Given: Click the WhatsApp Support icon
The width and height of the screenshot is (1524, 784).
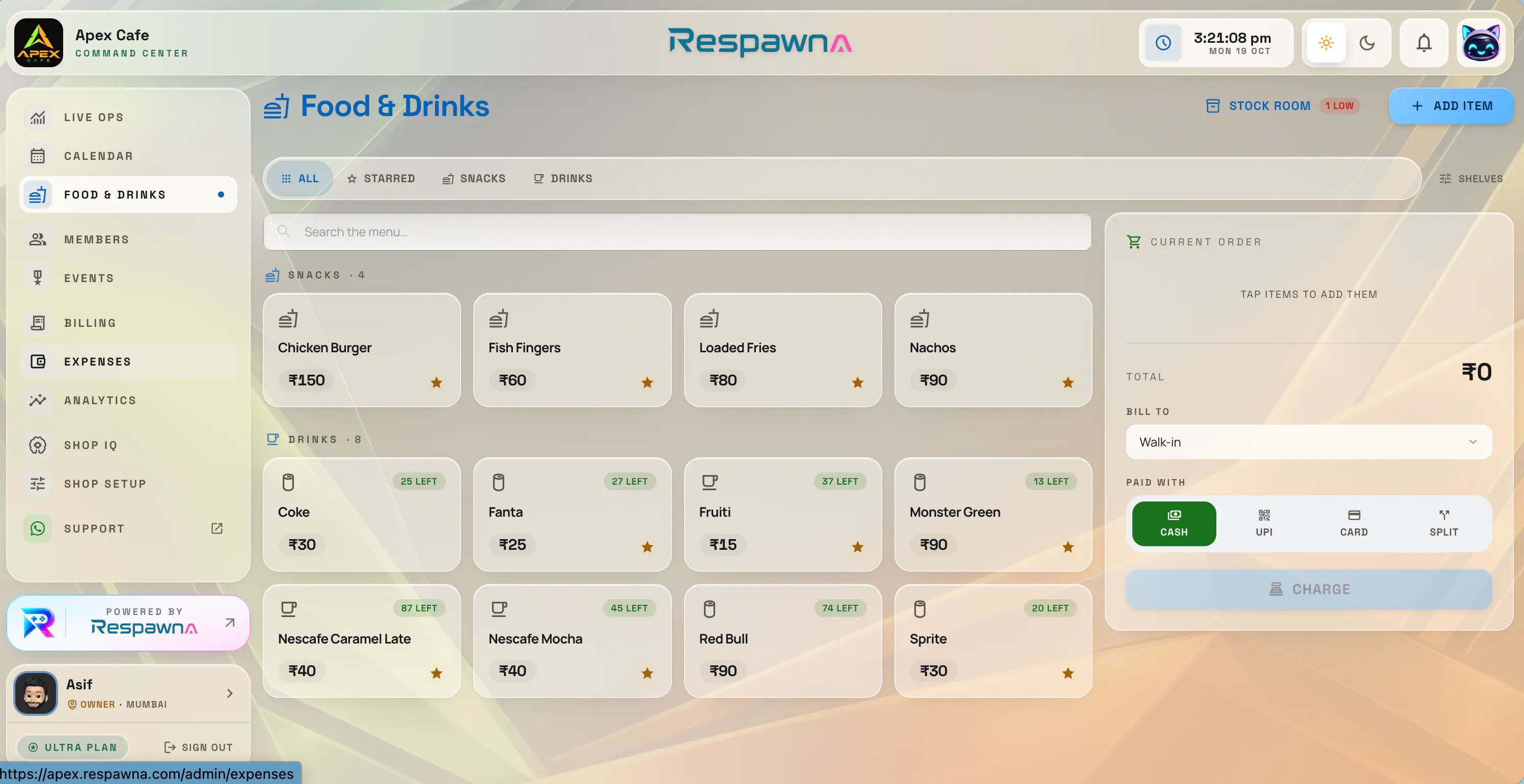Looking at the screenshot, I should pos(38,528).
